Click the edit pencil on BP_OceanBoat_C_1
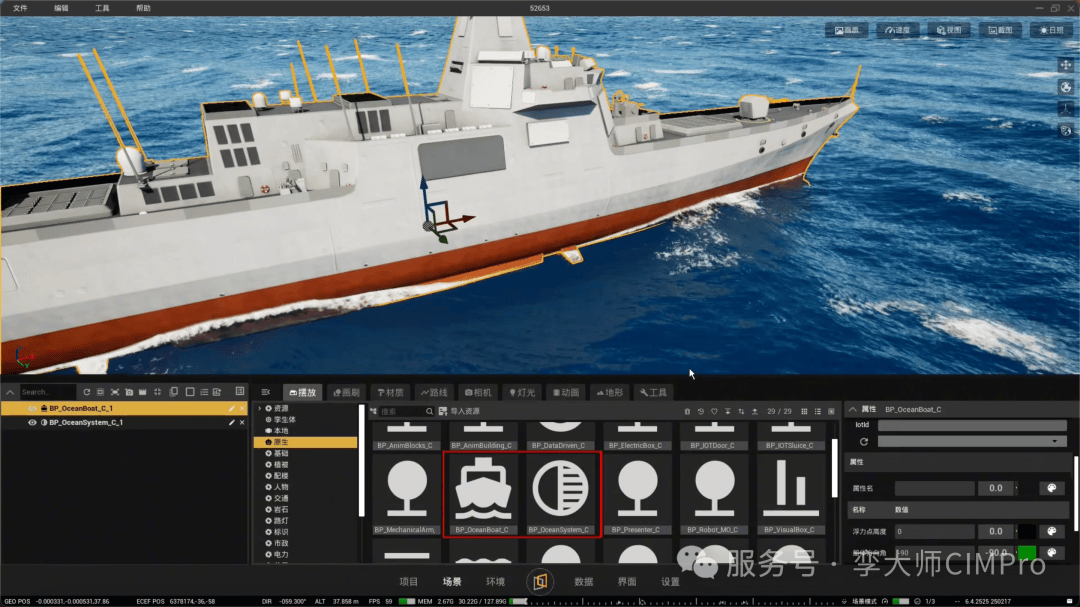 [x=232, y=409]
